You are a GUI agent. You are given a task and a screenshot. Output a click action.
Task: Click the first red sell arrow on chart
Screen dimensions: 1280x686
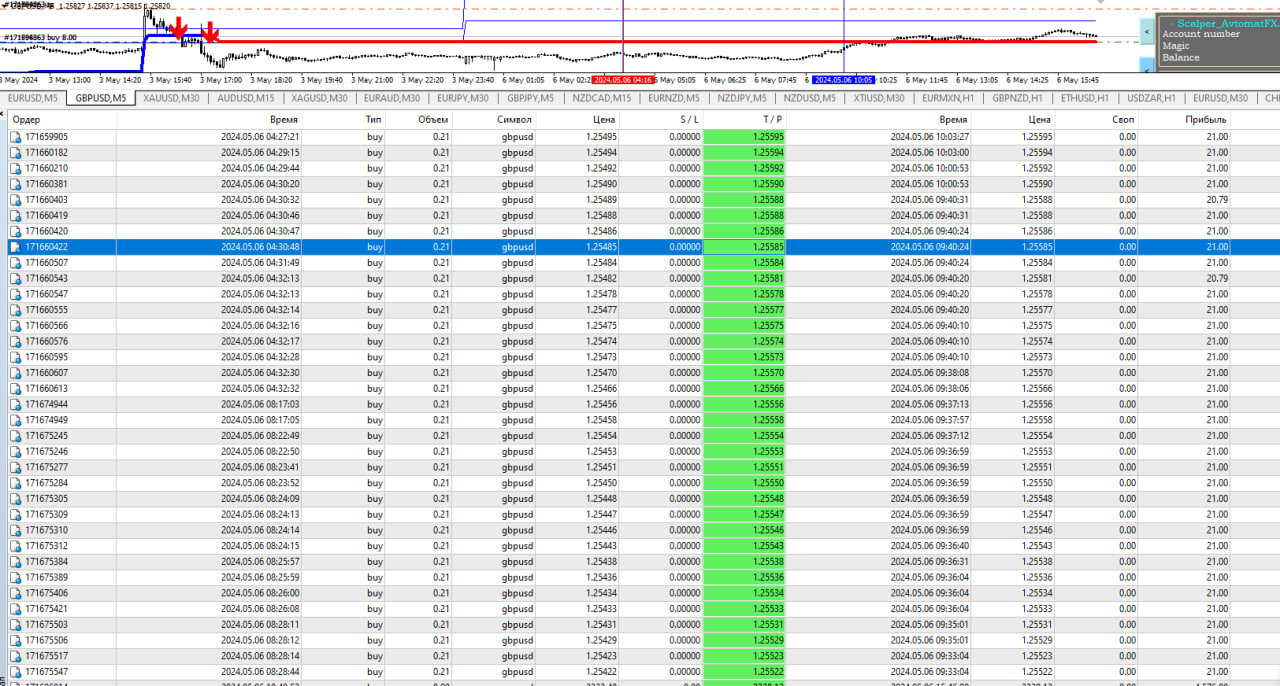click(179, 28)
